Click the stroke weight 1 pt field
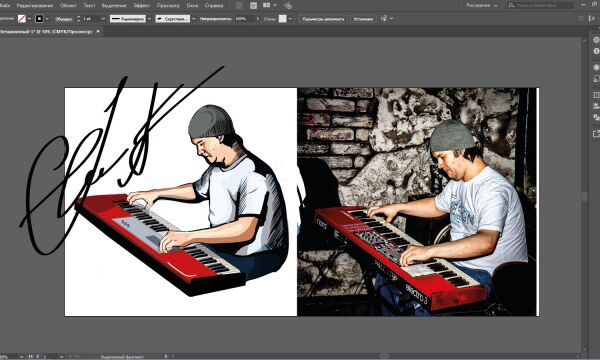The width and height of the screenshot is (600, 360). tap(91, 18)
